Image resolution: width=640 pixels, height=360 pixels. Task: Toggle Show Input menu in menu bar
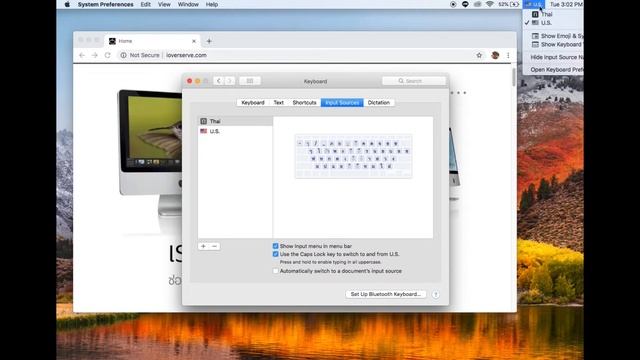click(x=276, y=246)
